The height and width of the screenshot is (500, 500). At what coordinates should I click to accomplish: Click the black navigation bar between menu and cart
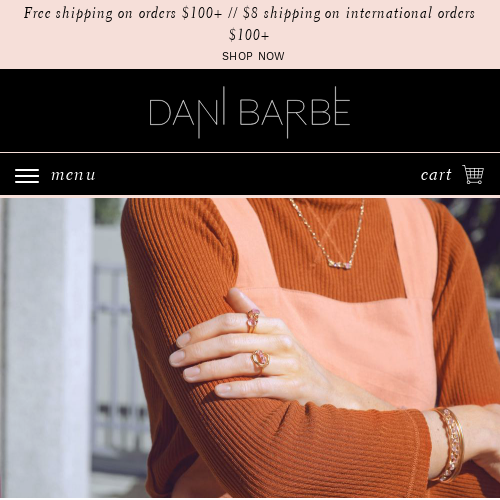tap(257, 175)
